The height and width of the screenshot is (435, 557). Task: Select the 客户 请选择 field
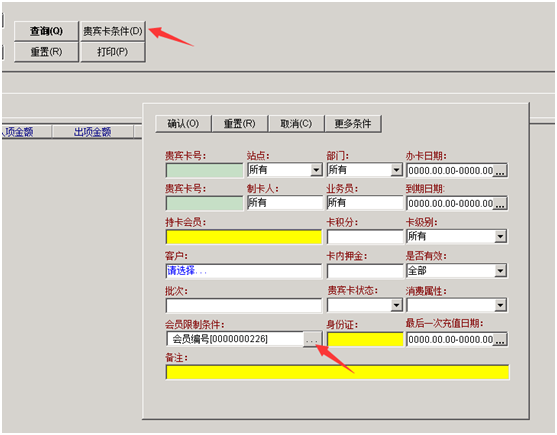(244, 271)
